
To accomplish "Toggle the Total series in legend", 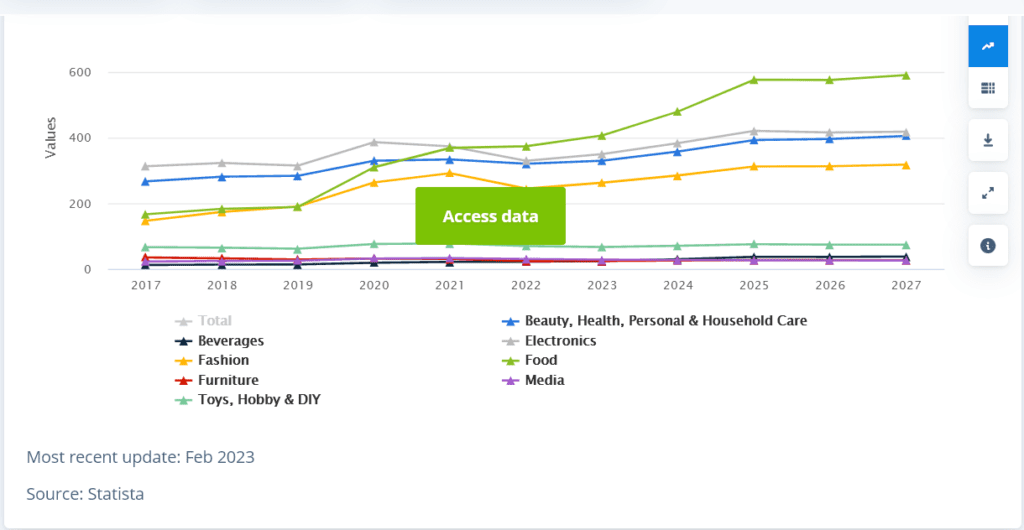I will 214,321.
